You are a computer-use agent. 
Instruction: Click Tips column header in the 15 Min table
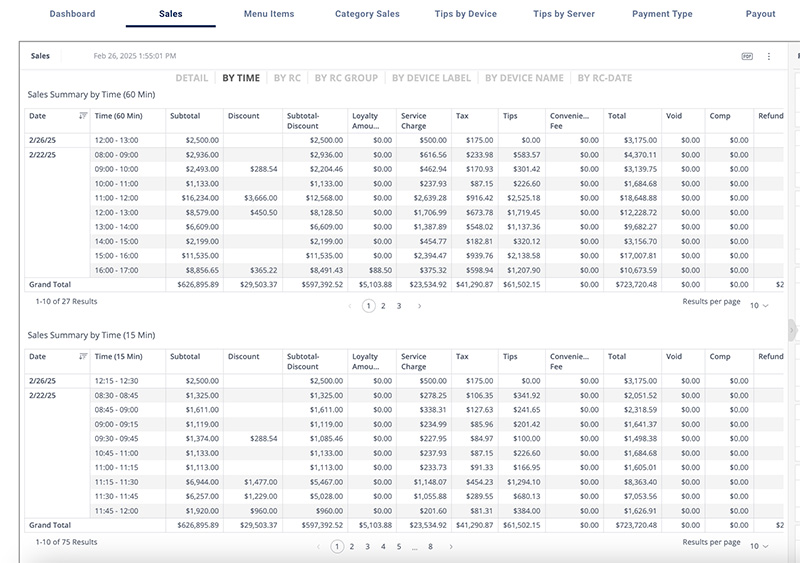[510, 356]
